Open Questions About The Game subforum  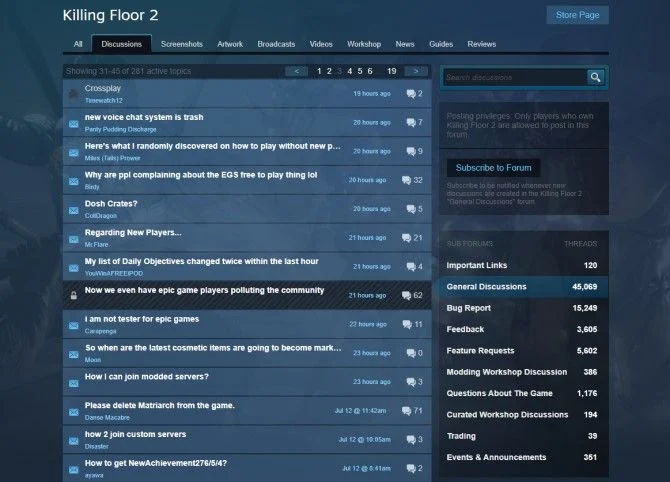click(523, 394)
